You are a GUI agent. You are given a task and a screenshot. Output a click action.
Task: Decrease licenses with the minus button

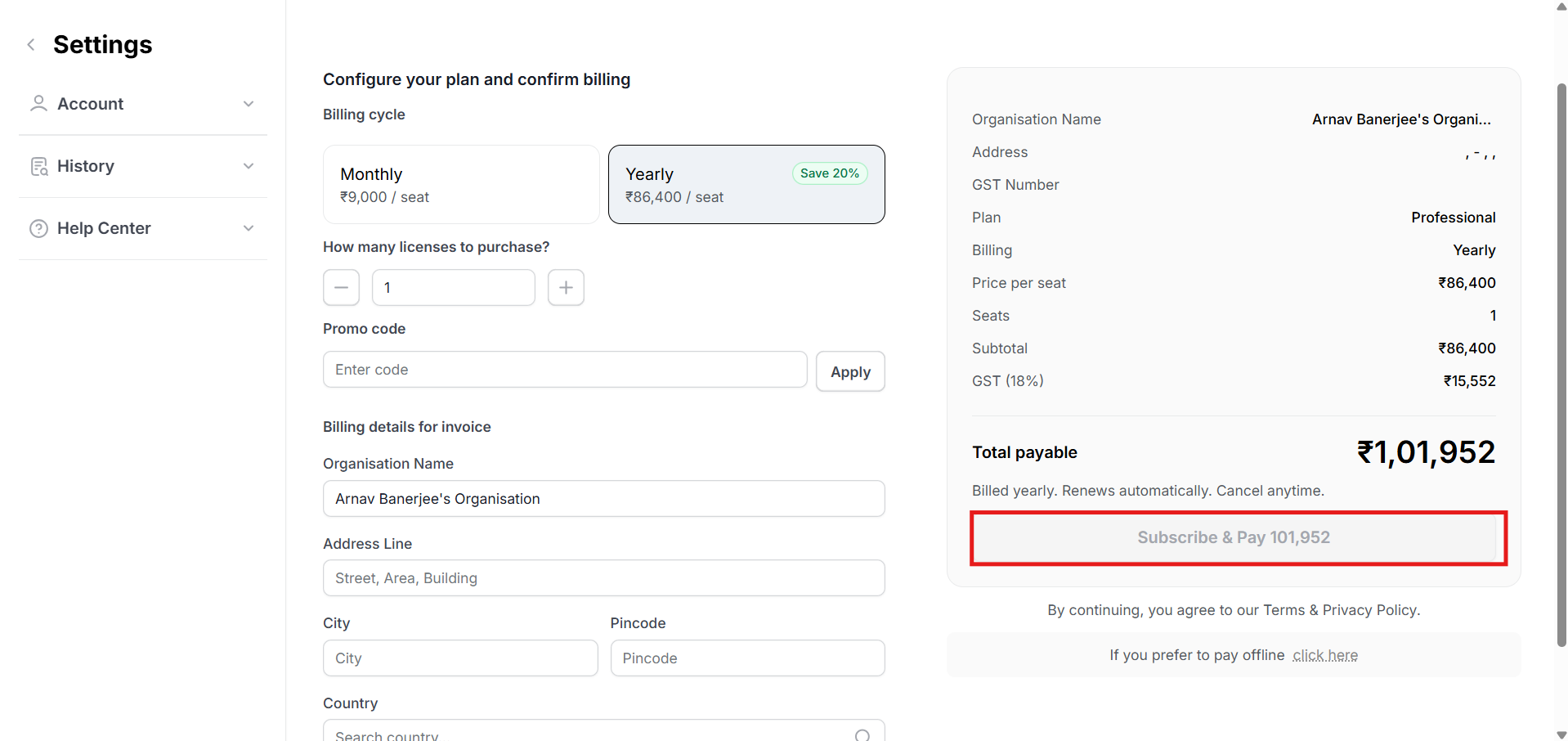tap(341, 288)
